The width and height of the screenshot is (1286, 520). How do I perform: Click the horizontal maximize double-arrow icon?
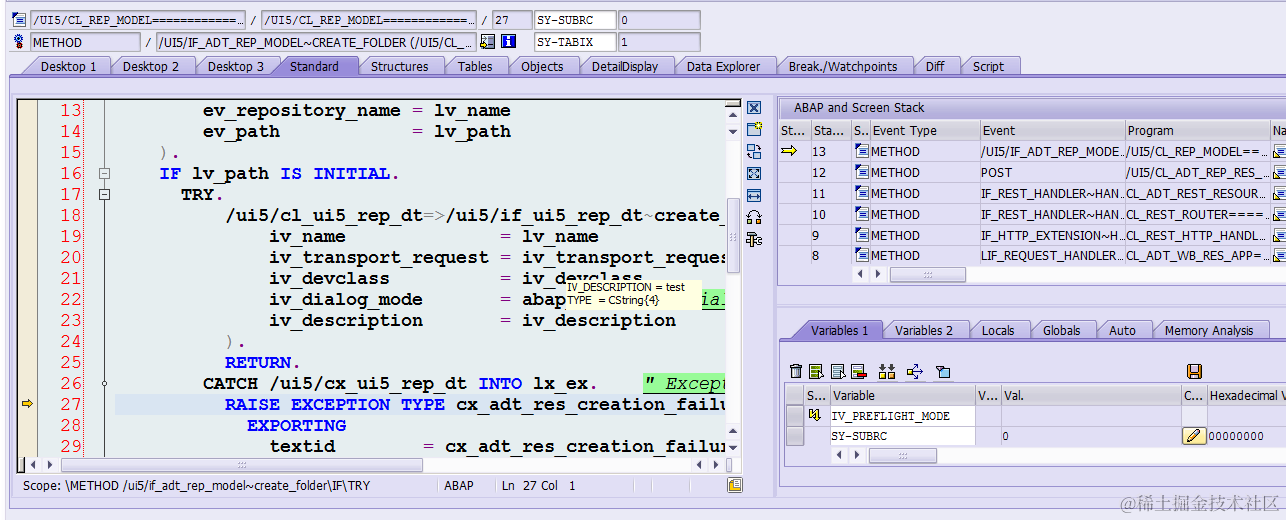pyautogui.click(x=754, y=196)
